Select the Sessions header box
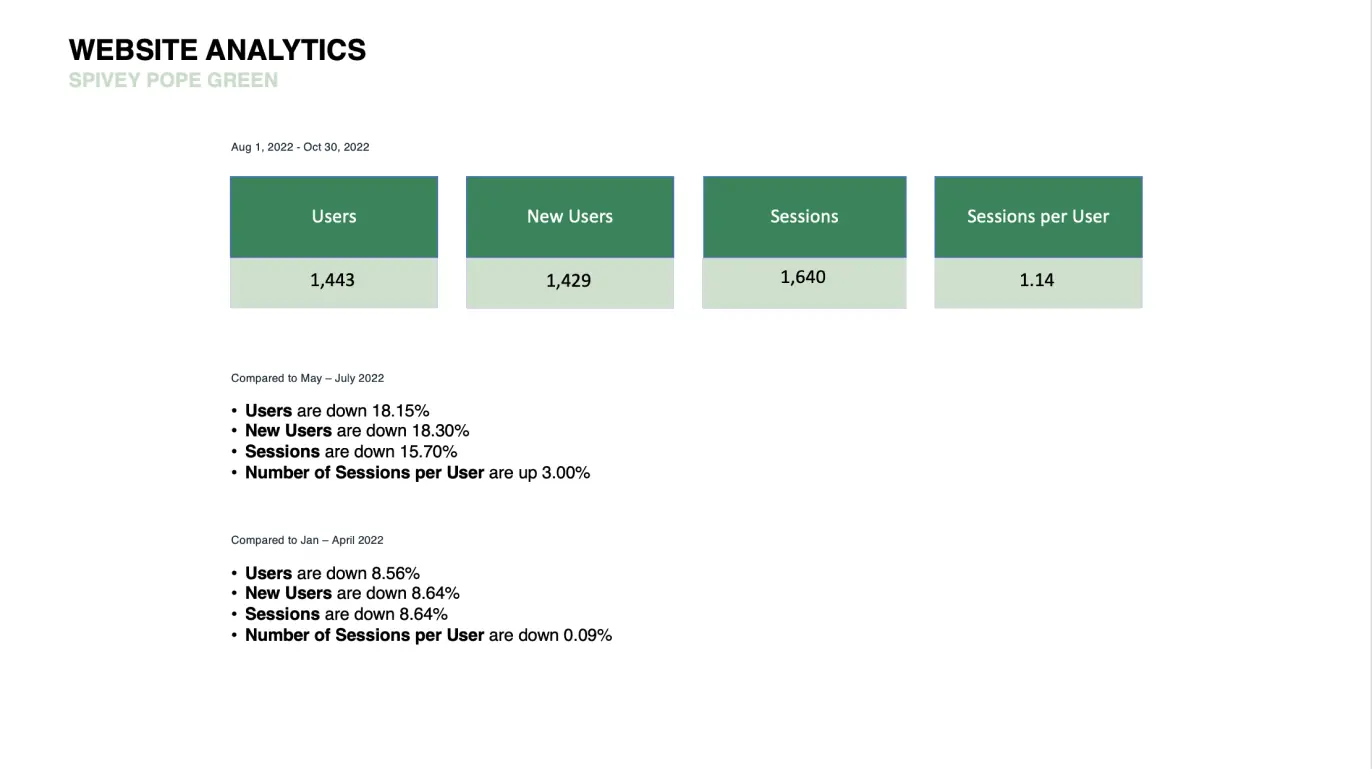1372x769 pixels. (x=804, y=217)
